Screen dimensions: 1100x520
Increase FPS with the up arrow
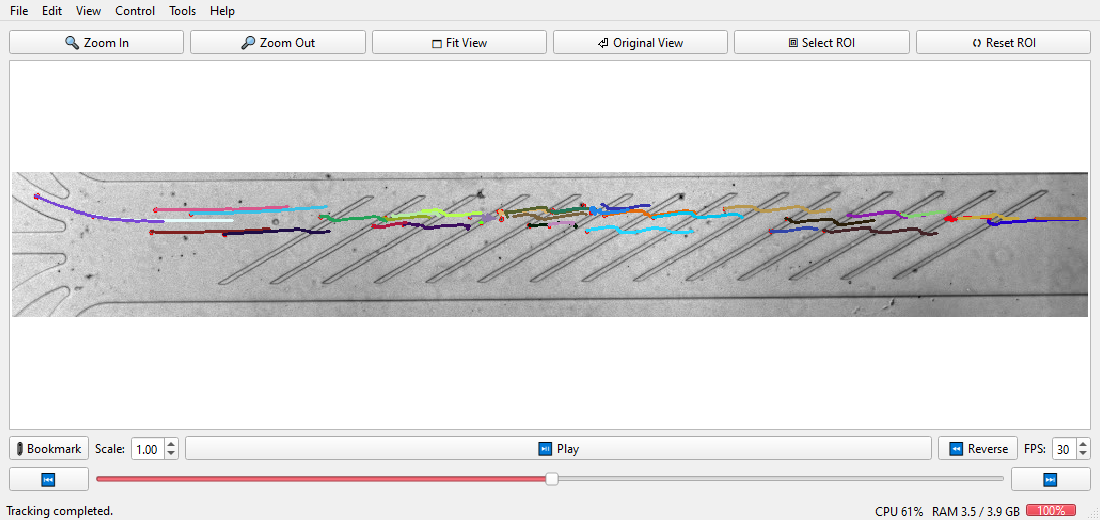click(1084, 444)
